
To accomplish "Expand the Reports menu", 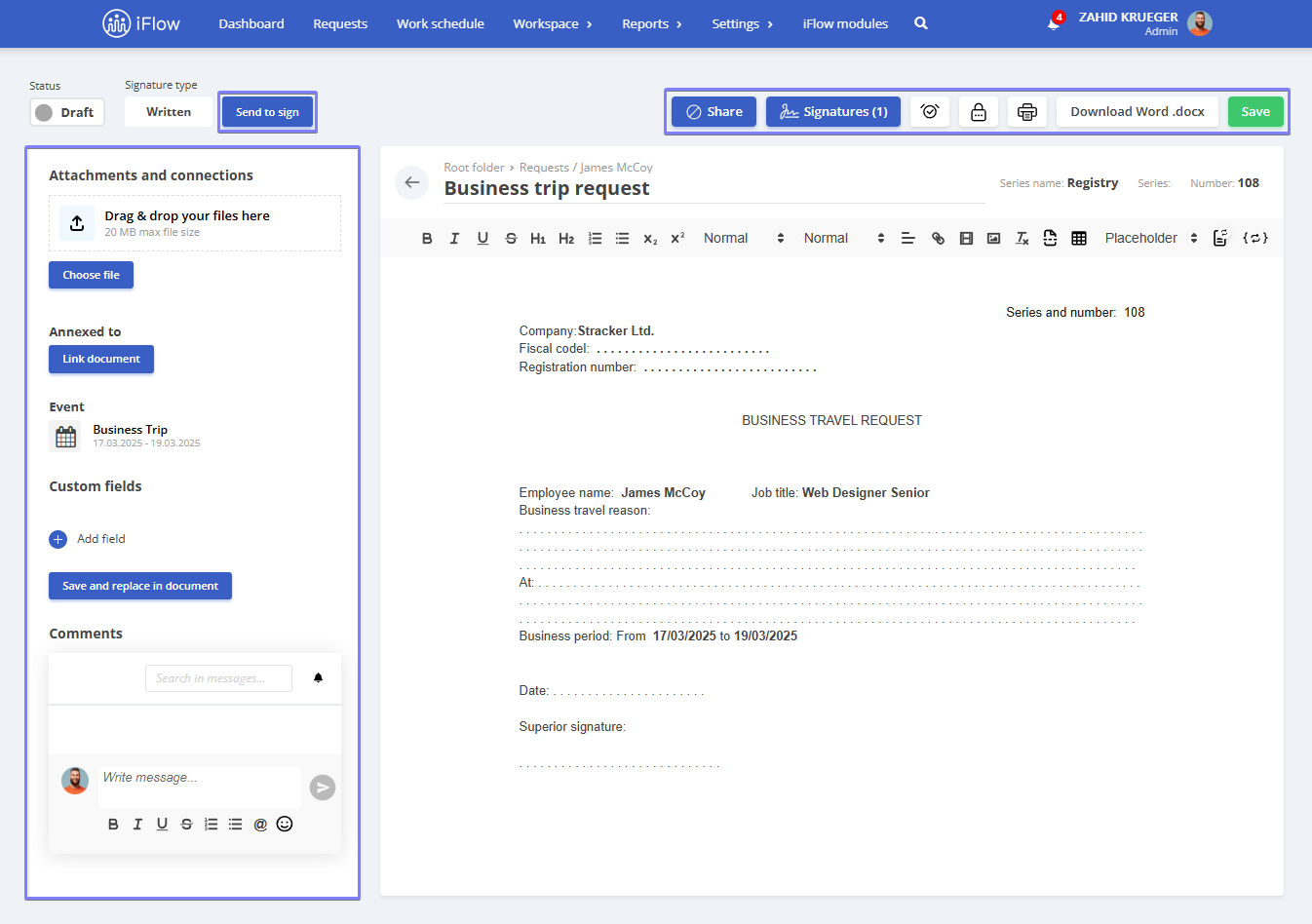I will (652, 23).
